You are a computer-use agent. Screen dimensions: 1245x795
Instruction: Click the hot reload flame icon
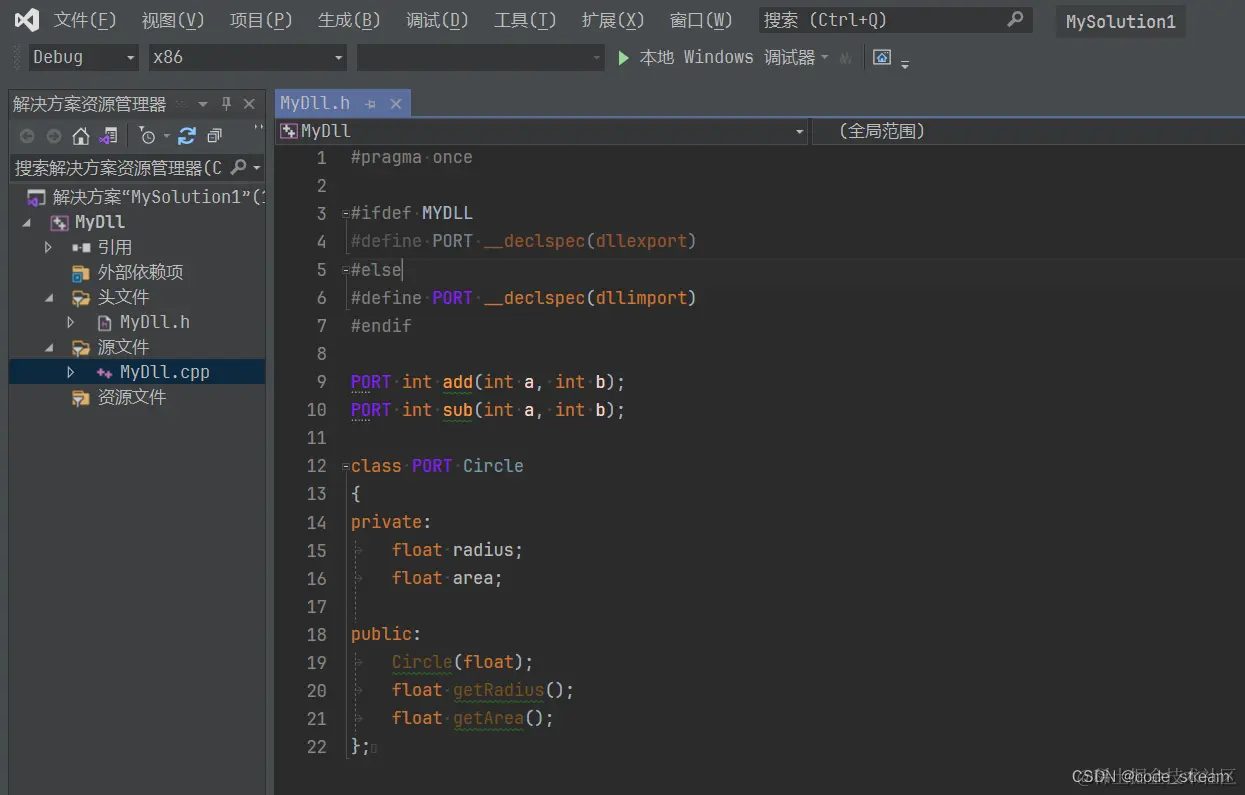(x=846, y=58)
